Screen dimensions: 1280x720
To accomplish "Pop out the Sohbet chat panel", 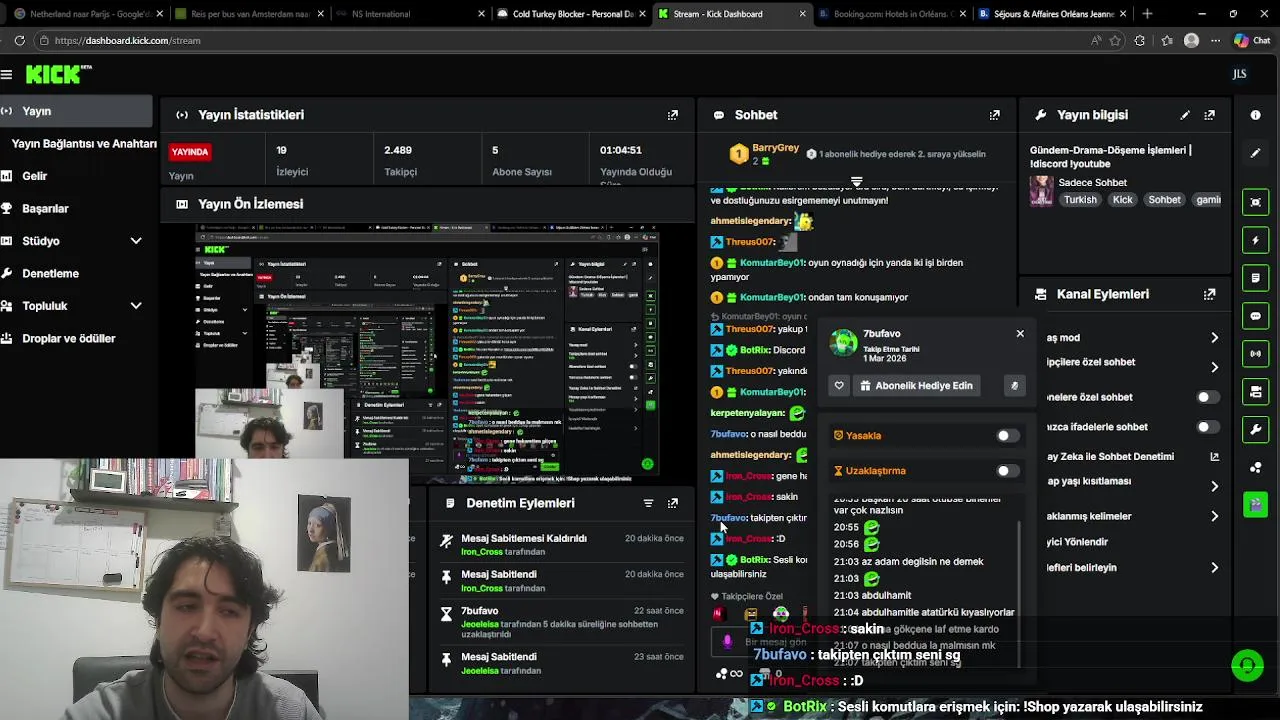I will [994, 115].
